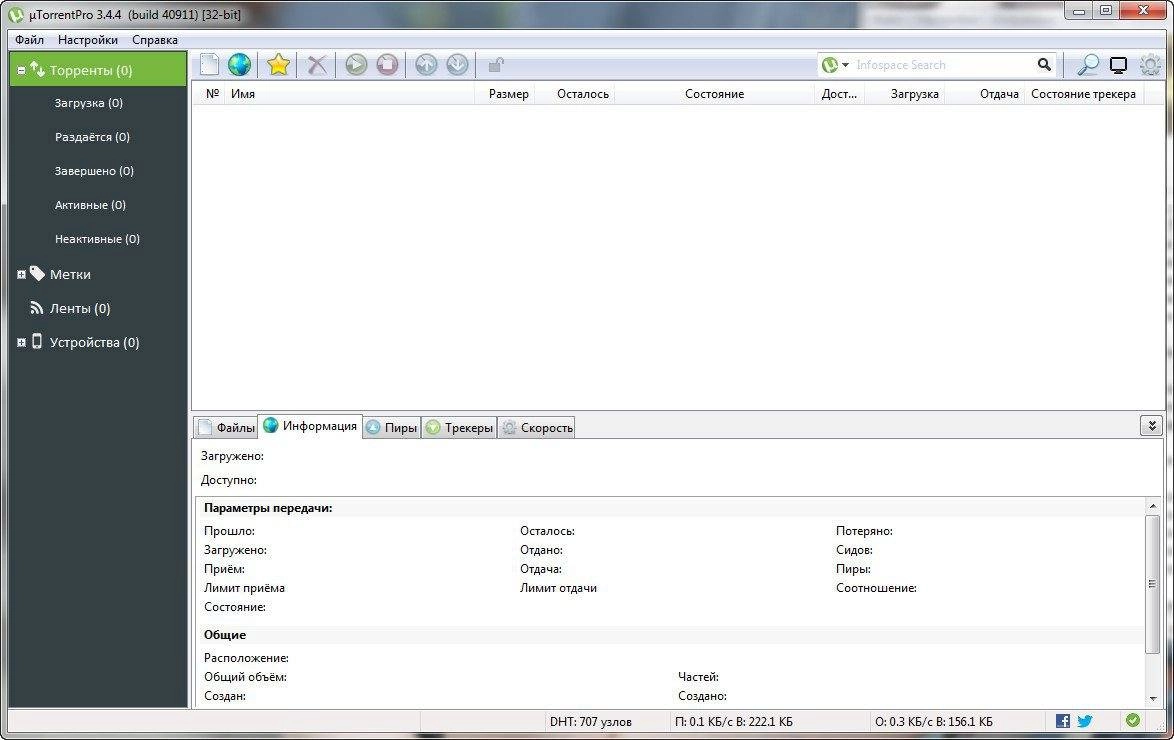1174x740 pixels.
Task: Click the Общие section heading
Action: click(x=225, y=634)
